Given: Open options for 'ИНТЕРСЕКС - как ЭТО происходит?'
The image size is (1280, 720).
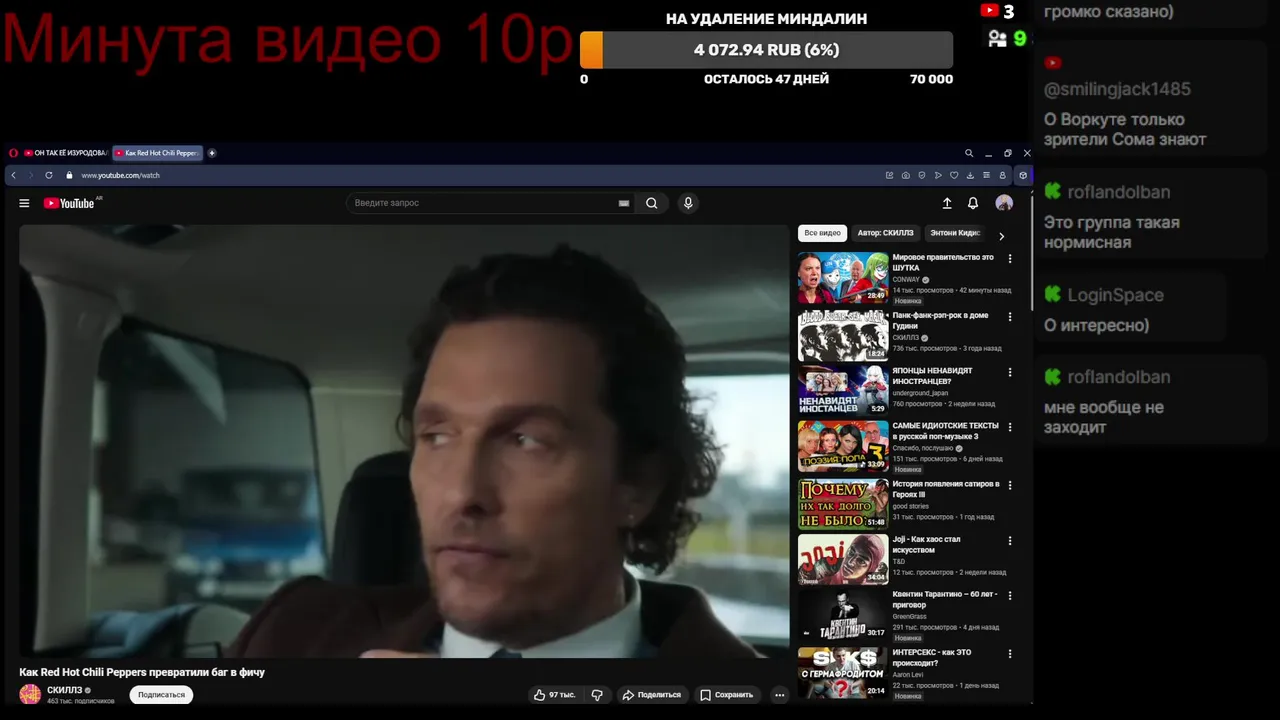Looking at the screenshot, I should pos(1010,654).
